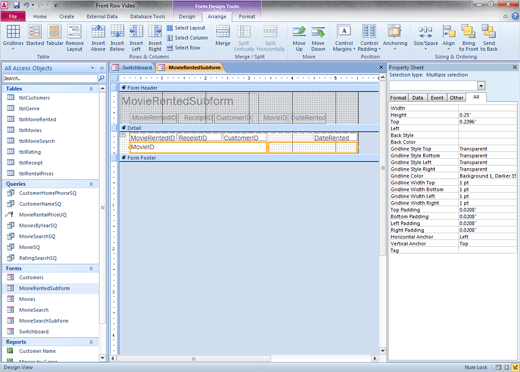This screenshot has height=372, width=520.
Task: Open the Control Padding menu
Action: pyautogui.click(x=369, y=38)
